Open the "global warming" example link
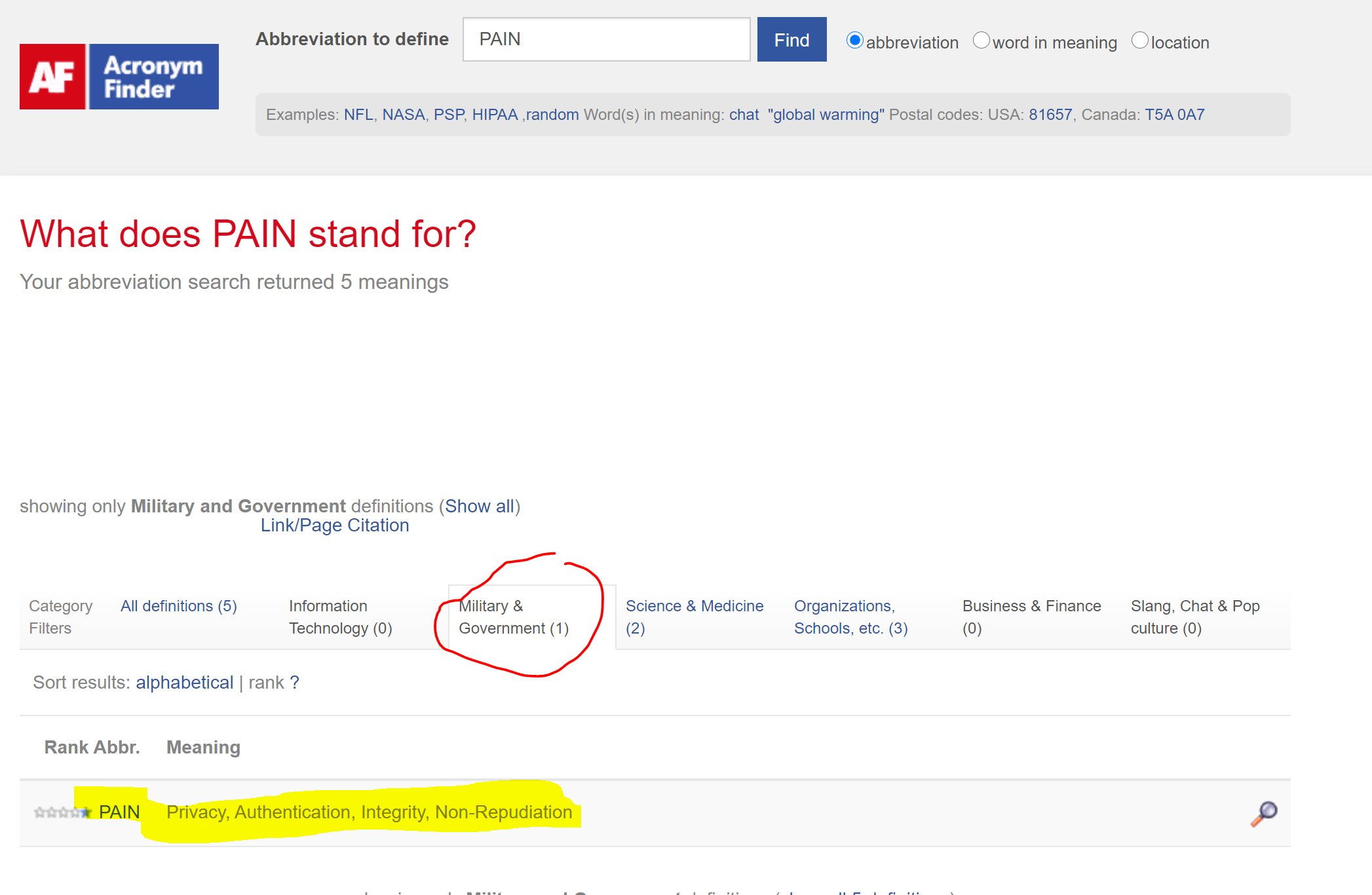 [826, 115]
